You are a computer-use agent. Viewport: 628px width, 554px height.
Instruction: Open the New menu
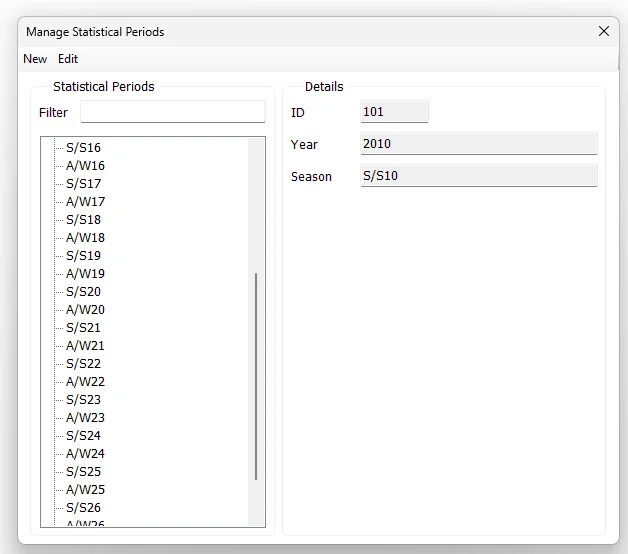tap(35, 59)
